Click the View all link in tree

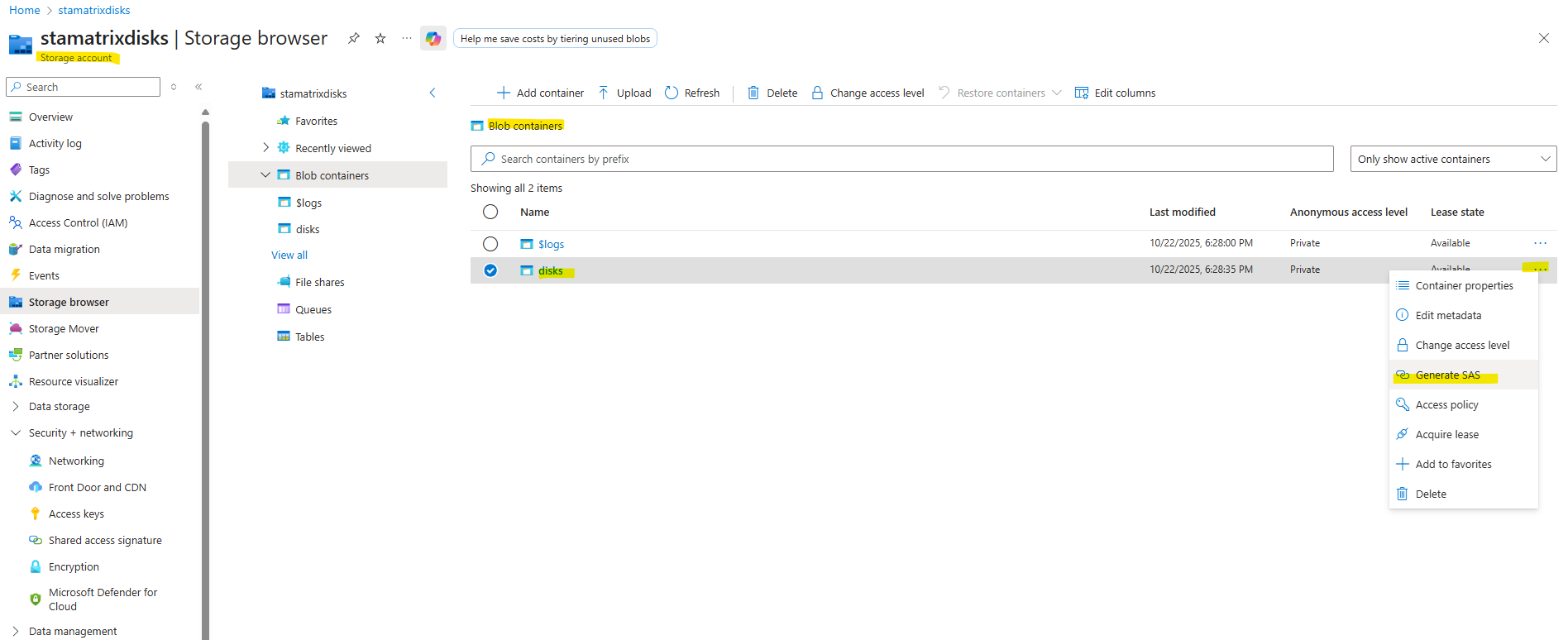[289, 255]
